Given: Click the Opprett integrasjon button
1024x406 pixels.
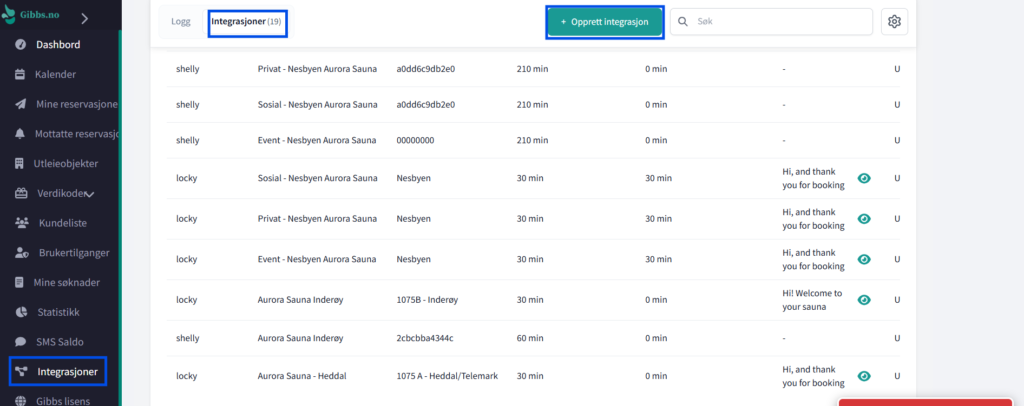Looking at the screenshot, I should [x=605, y=22].
